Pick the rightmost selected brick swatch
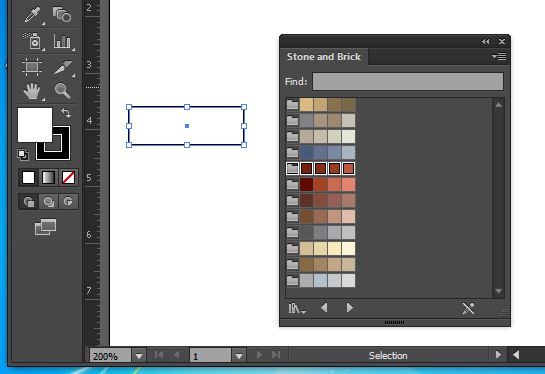 348,168
